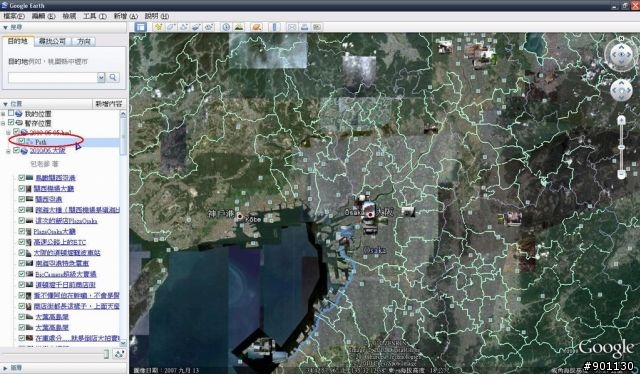The width and height of the screenshot is (640, 374).
Task: Click the Places list scrollbar down arrow
Action: [x=123, y=343]
